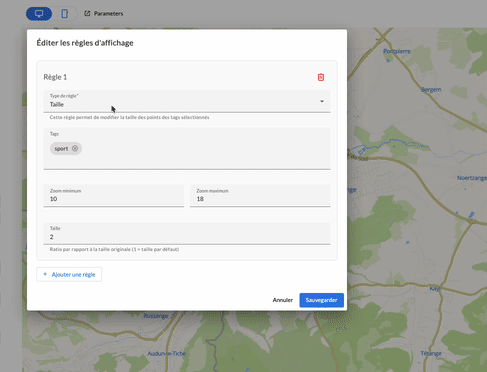Image resolution: width=487 pixels, height=372 pixels.
Task: Click the plus icon of Ajouter une règle
Action: tap(45, 274)
